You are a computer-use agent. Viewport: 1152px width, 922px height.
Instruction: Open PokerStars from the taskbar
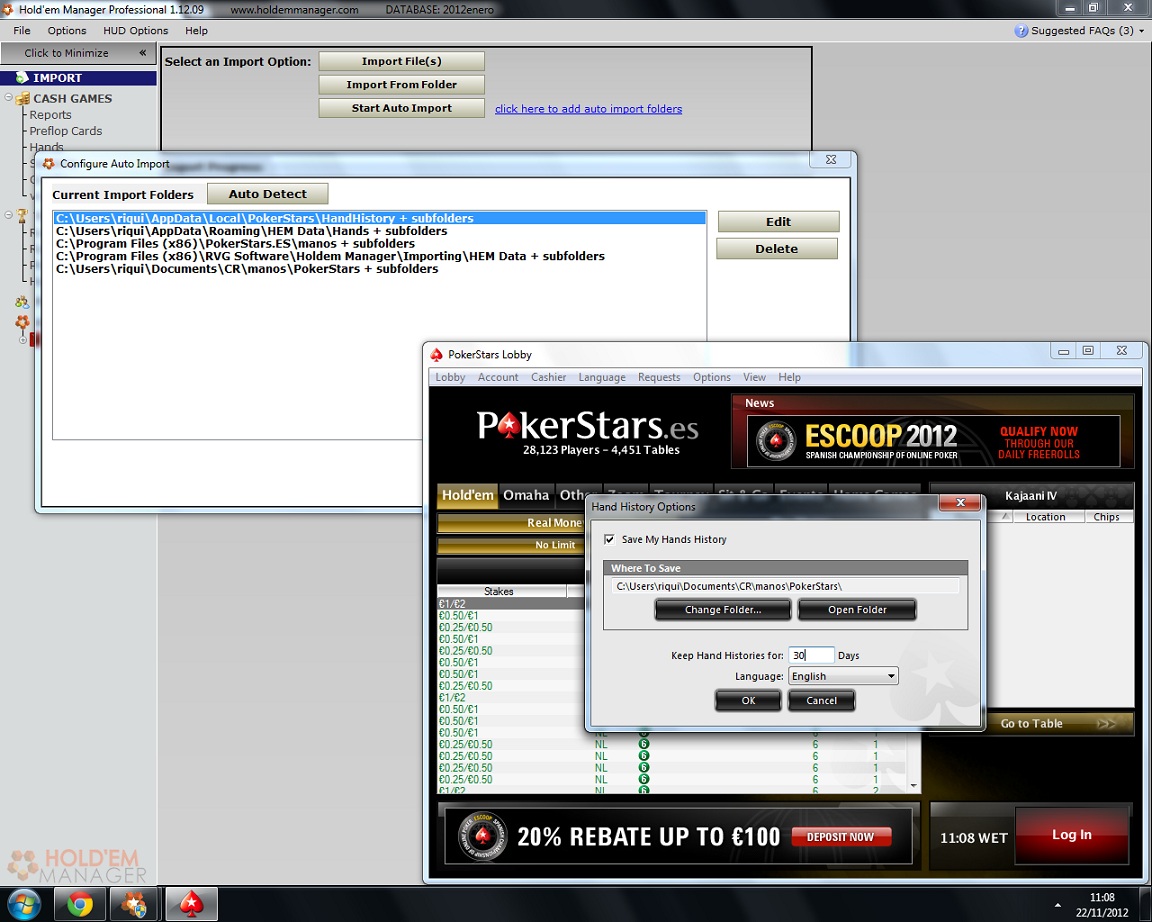pos(191,904)
